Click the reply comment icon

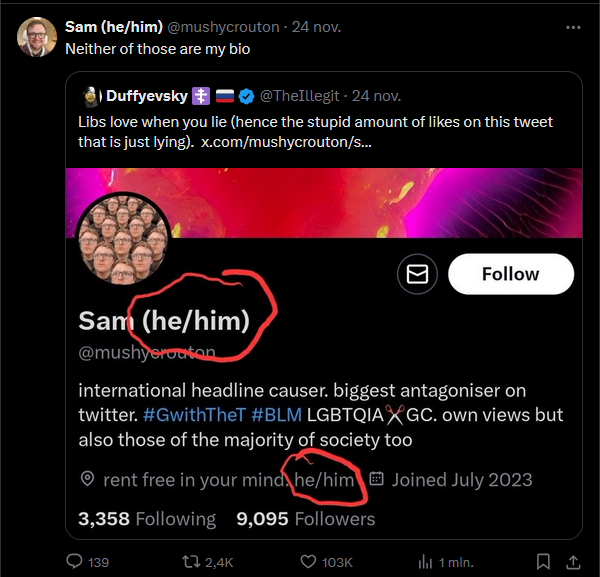tap(75, 562)
